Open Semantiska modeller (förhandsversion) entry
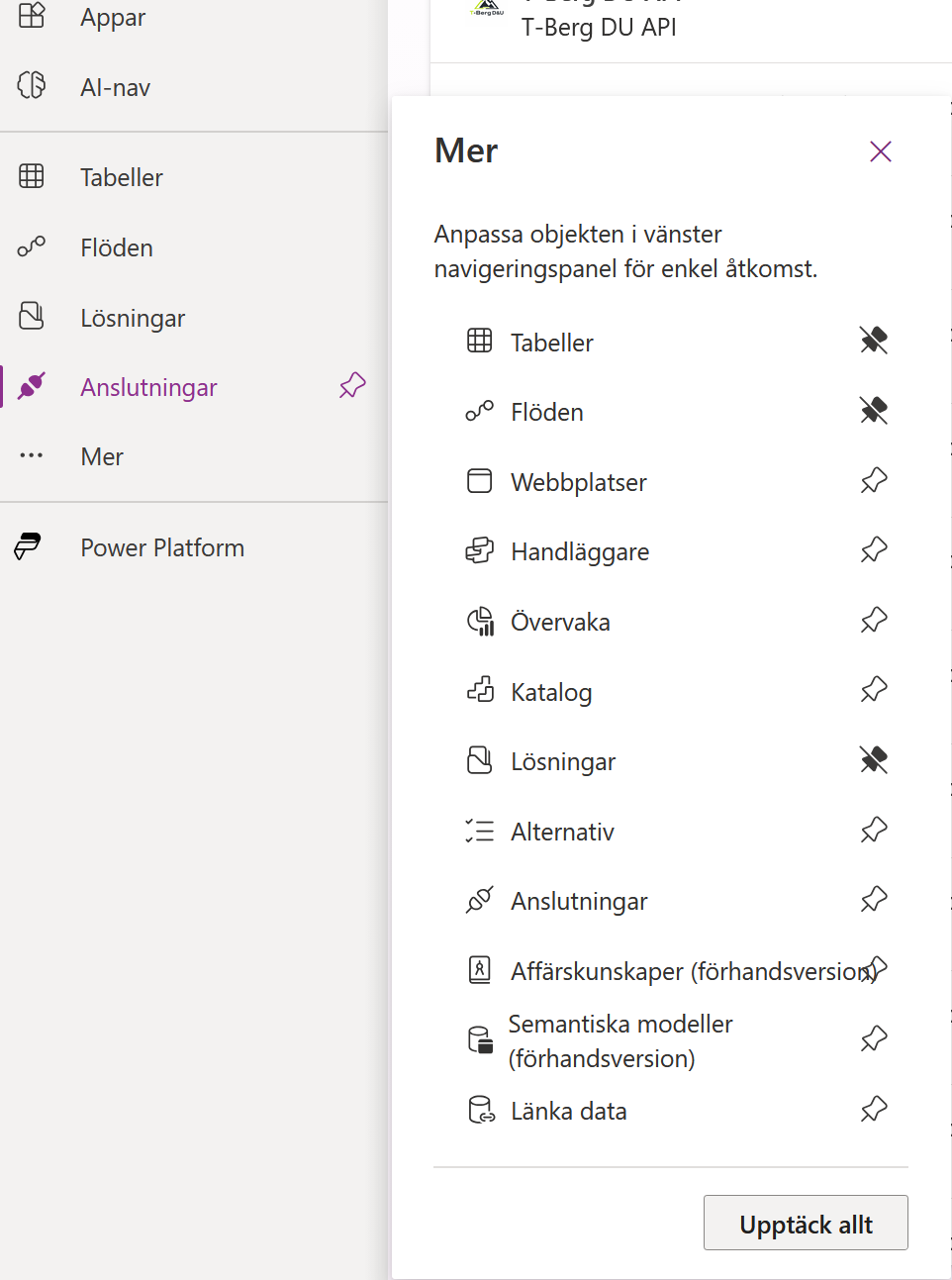The height and width of the screenshot is (1280, 952). [620, 1040]
